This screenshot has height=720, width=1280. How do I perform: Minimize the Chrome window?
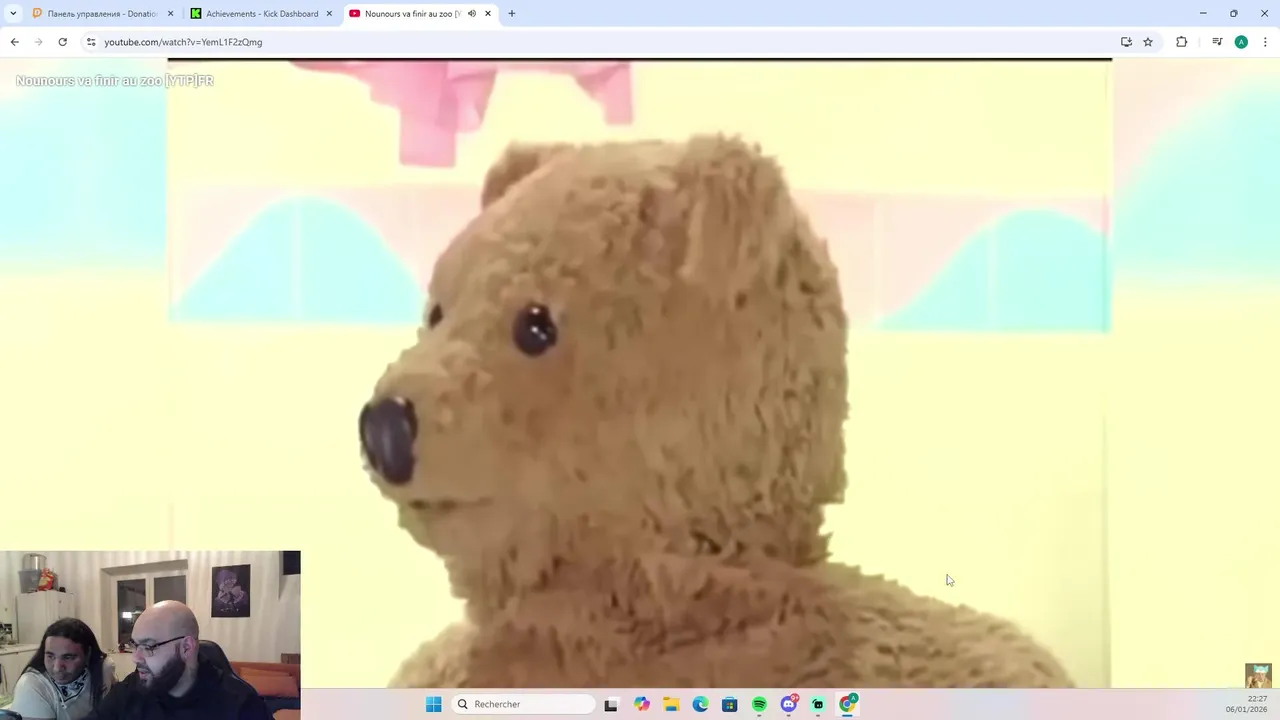click(1203, 13)
